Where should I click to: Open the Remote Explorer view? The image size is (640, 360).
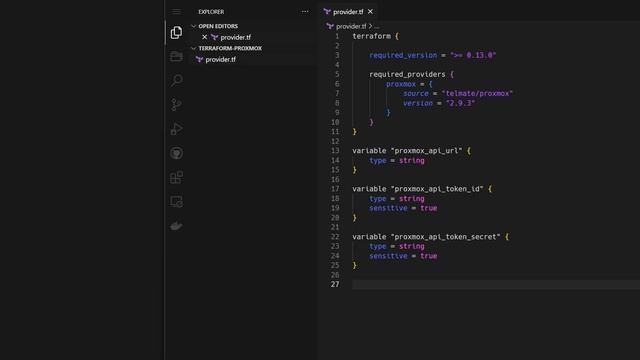click(x=176, y=201)
